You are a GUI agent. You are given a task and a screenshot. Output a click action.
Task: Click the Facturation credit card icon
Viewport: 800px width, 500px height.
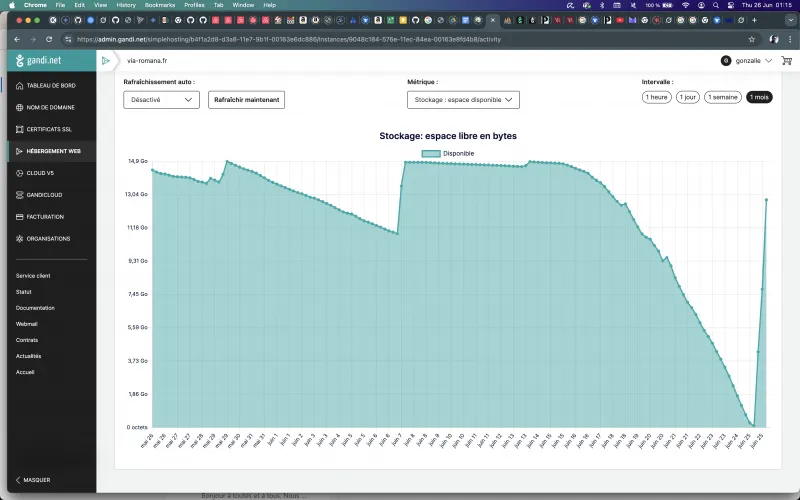point(20,216)
